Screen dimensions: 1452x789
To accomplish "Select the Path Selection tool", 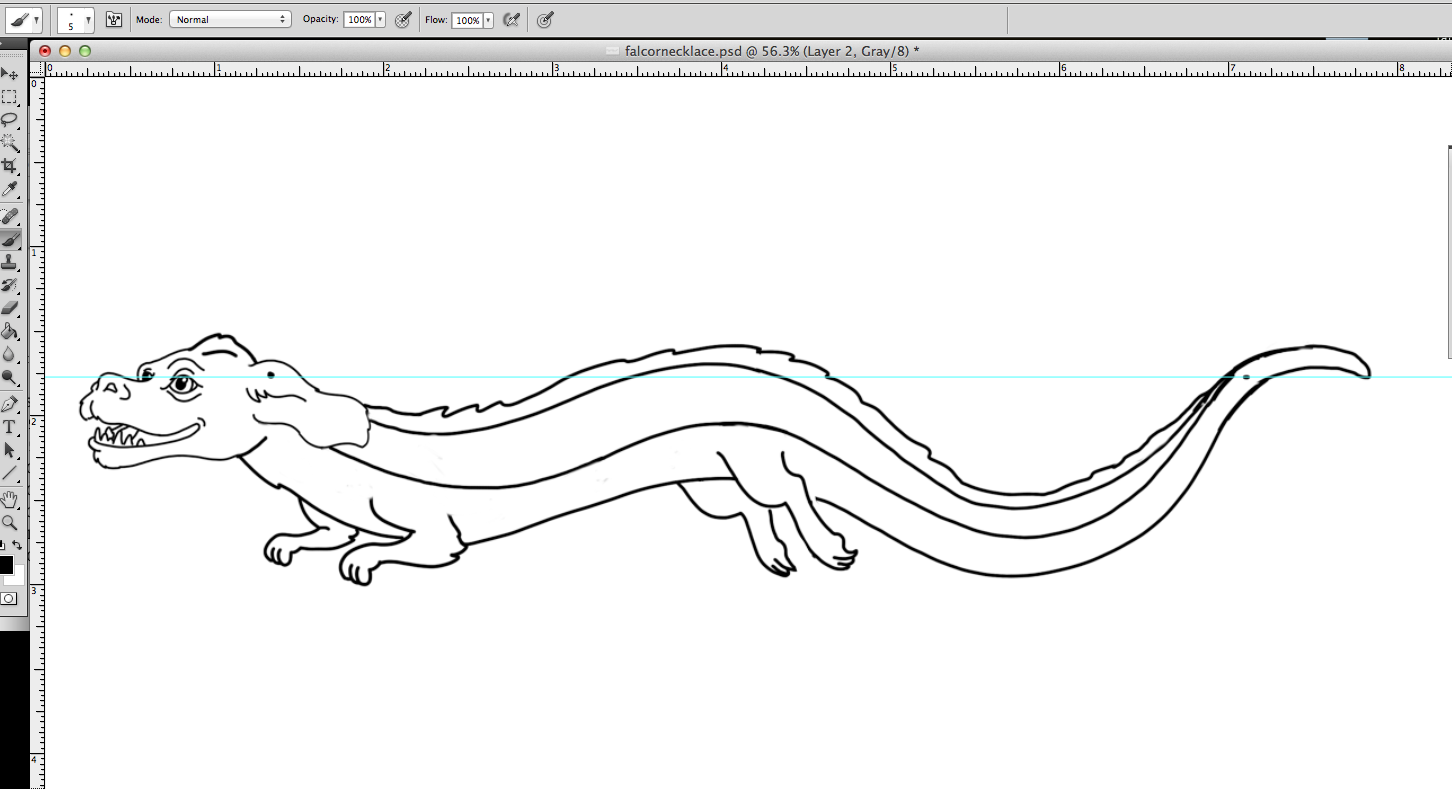I will tap(10, 450).
